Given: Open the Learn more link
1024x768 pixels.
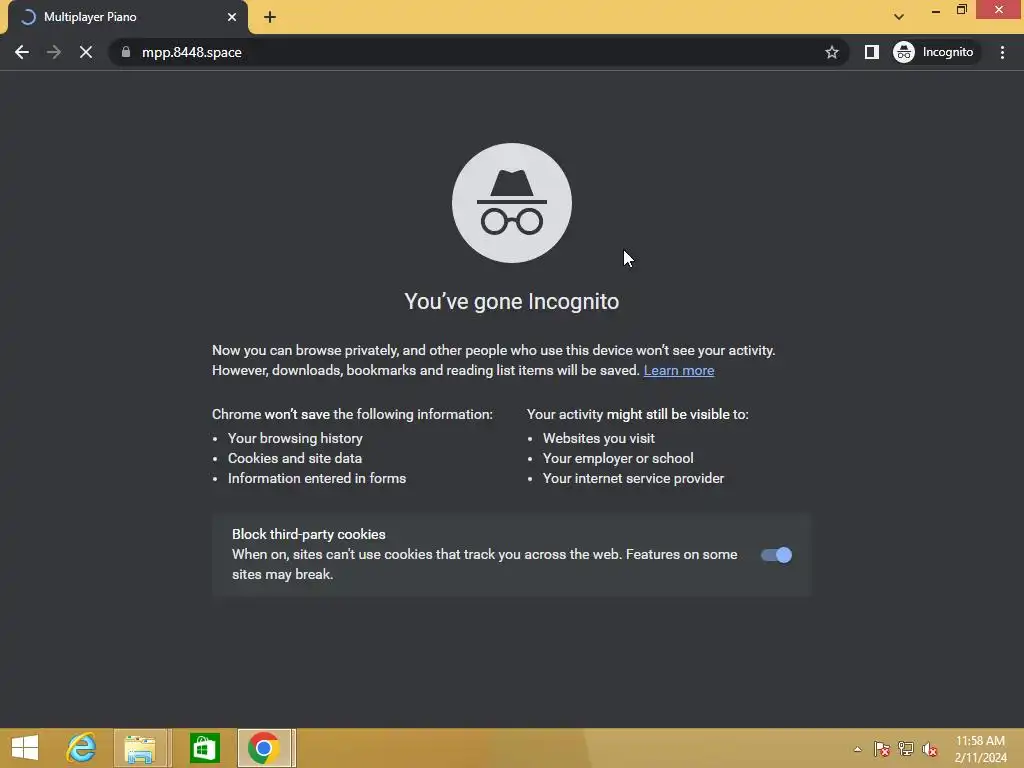Looking at the screenshot, I should click(x=679, y=370).
